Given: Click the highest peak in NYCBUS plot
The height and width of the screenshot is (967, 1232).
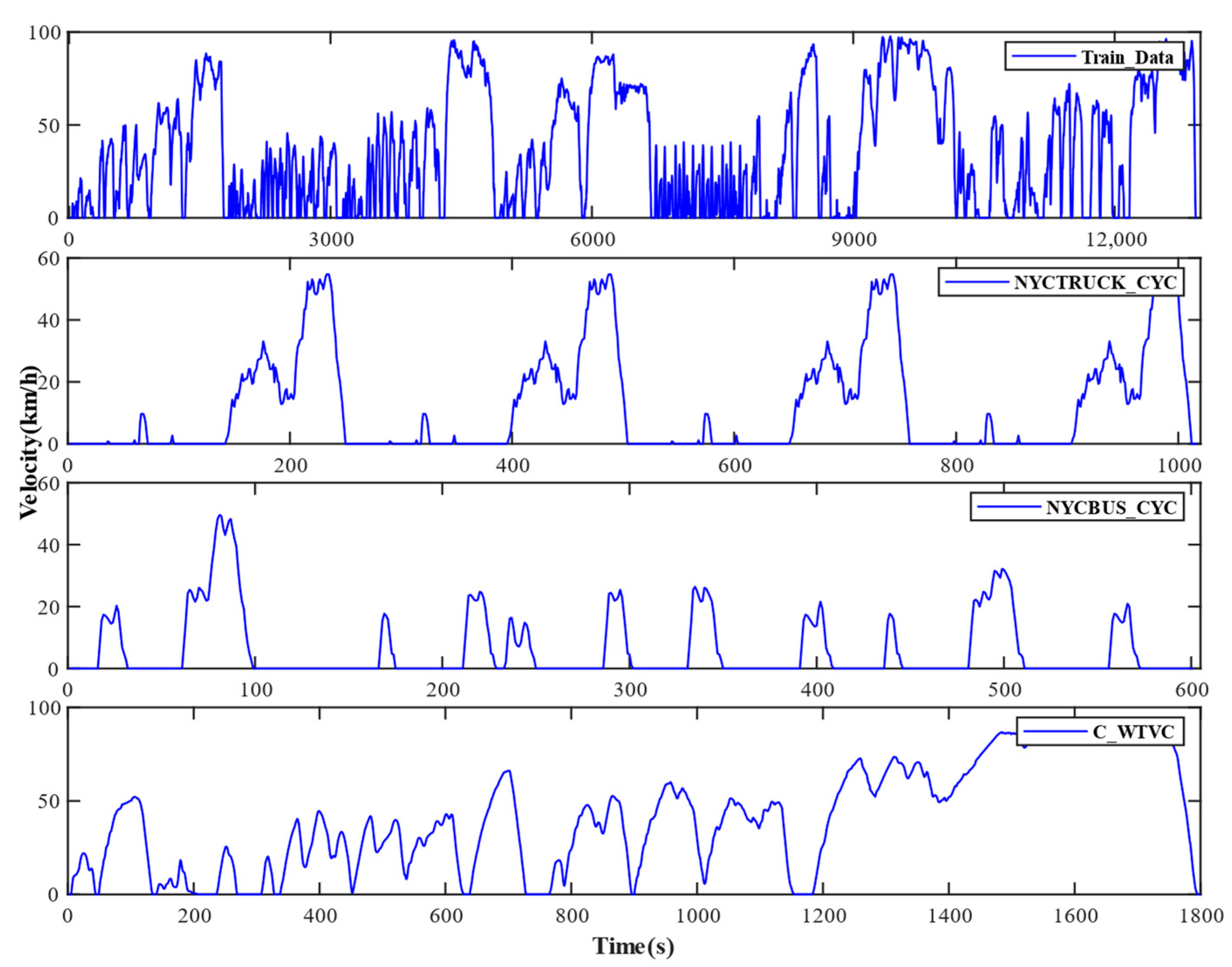Looking at the screenshot, I should [x=220, y=516].
